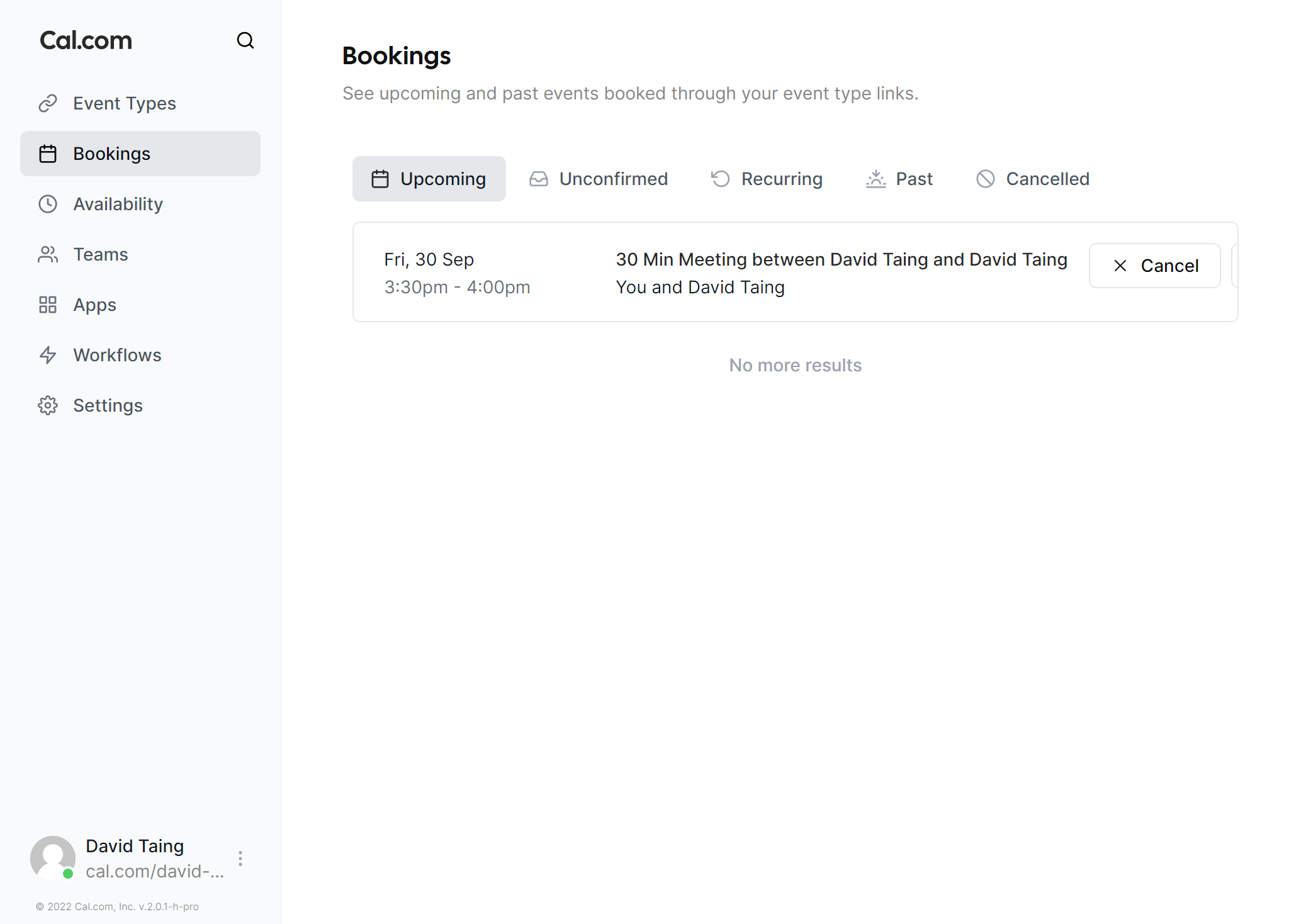This screenshot has height=924, width=1289.
Task: Open the cal.com/david profile link
Action: coord(155,872)
